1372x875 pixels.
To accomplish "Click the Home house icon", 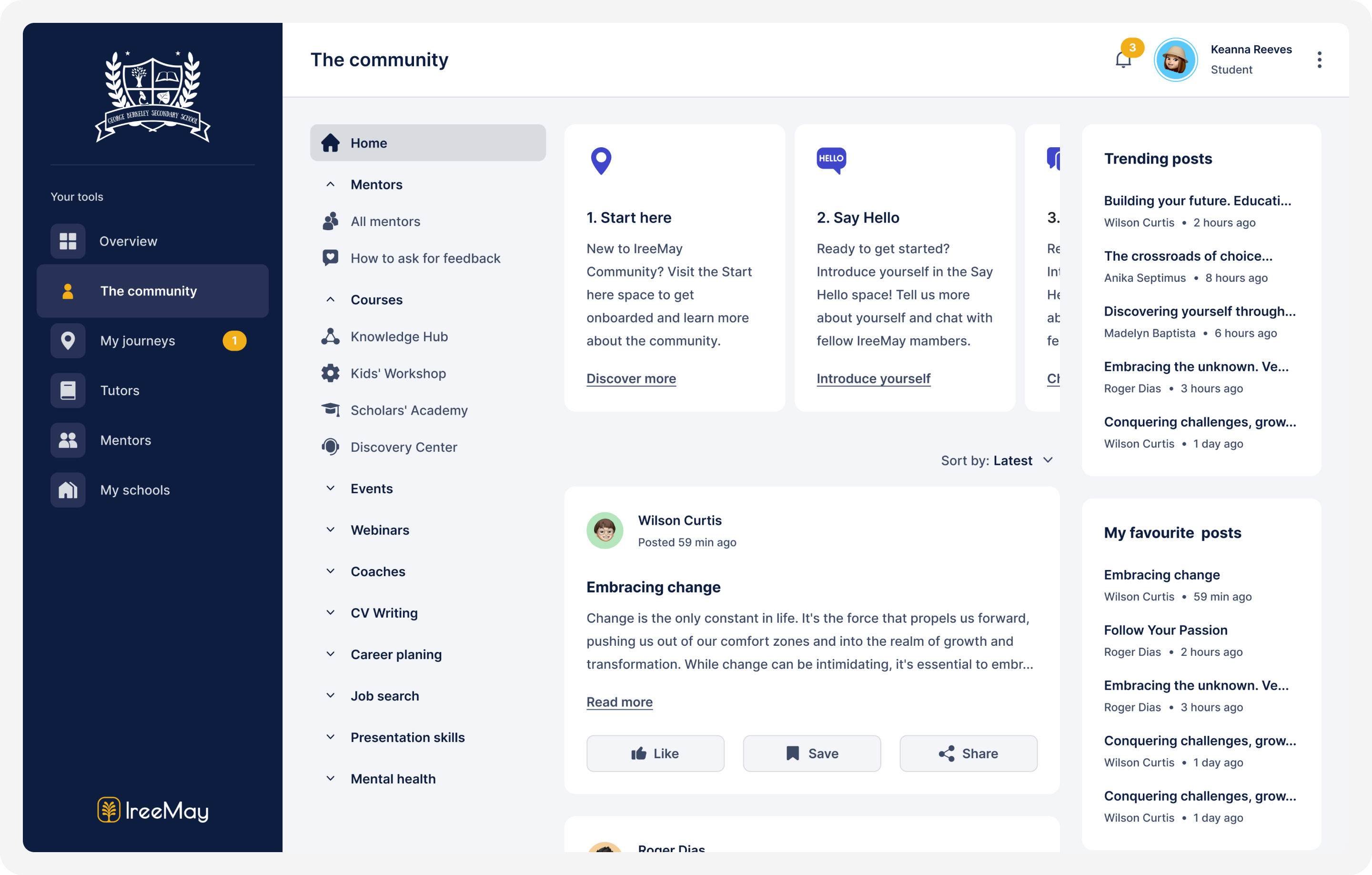I will point(331,143).
